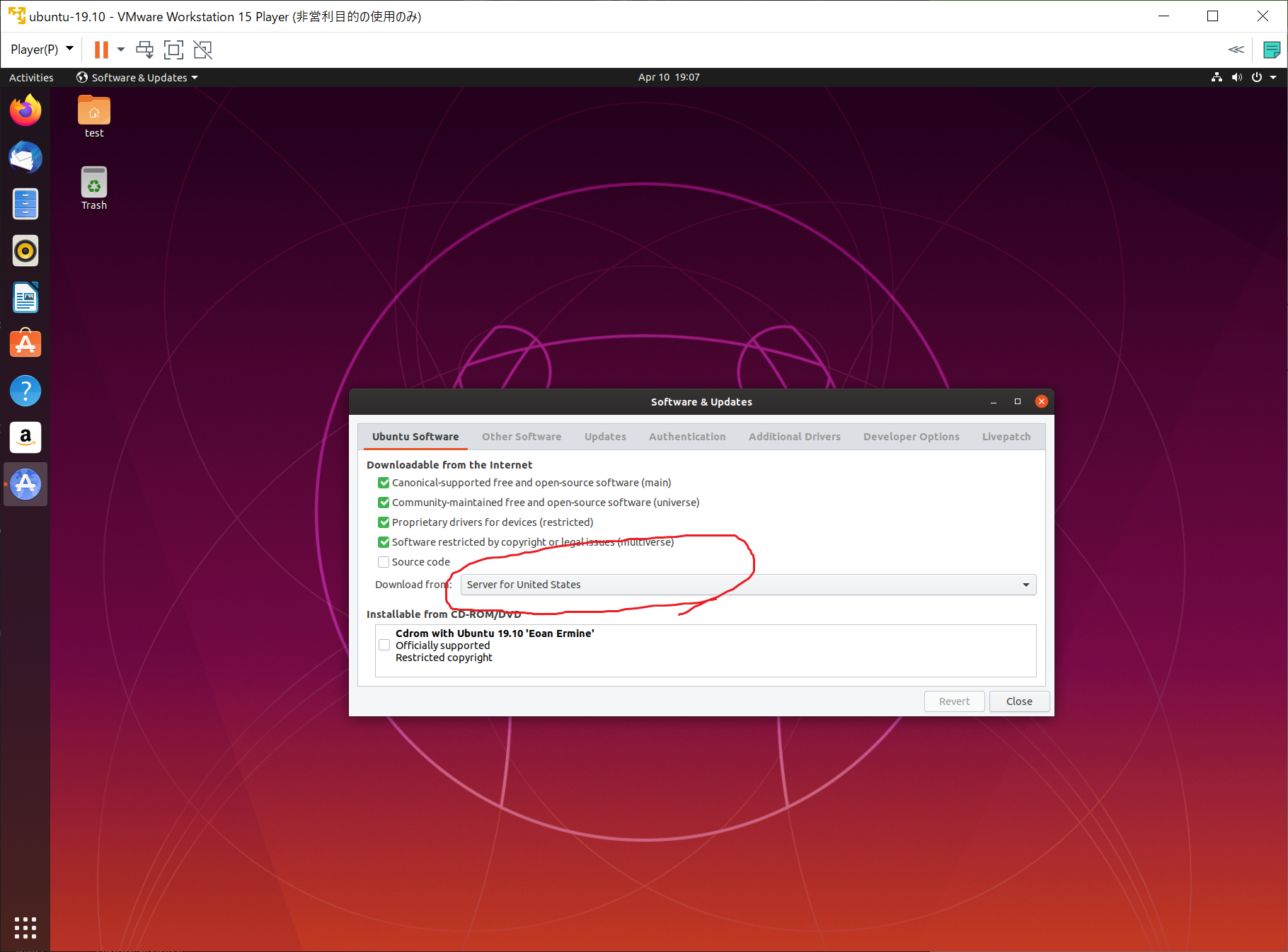Open the Software & Updates app menu

137,77
